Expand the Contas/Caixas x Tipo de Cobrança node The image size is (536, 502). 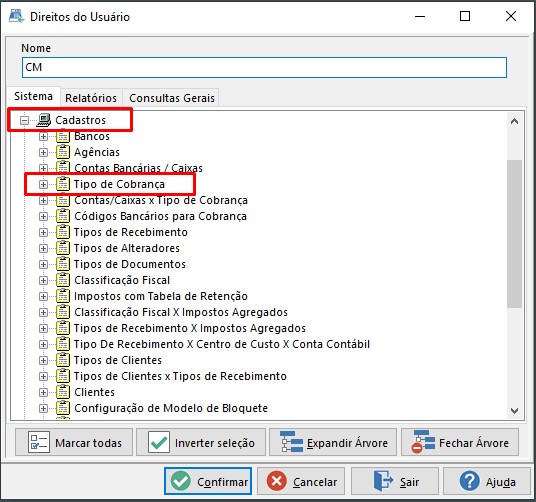(x=43, y=201)
